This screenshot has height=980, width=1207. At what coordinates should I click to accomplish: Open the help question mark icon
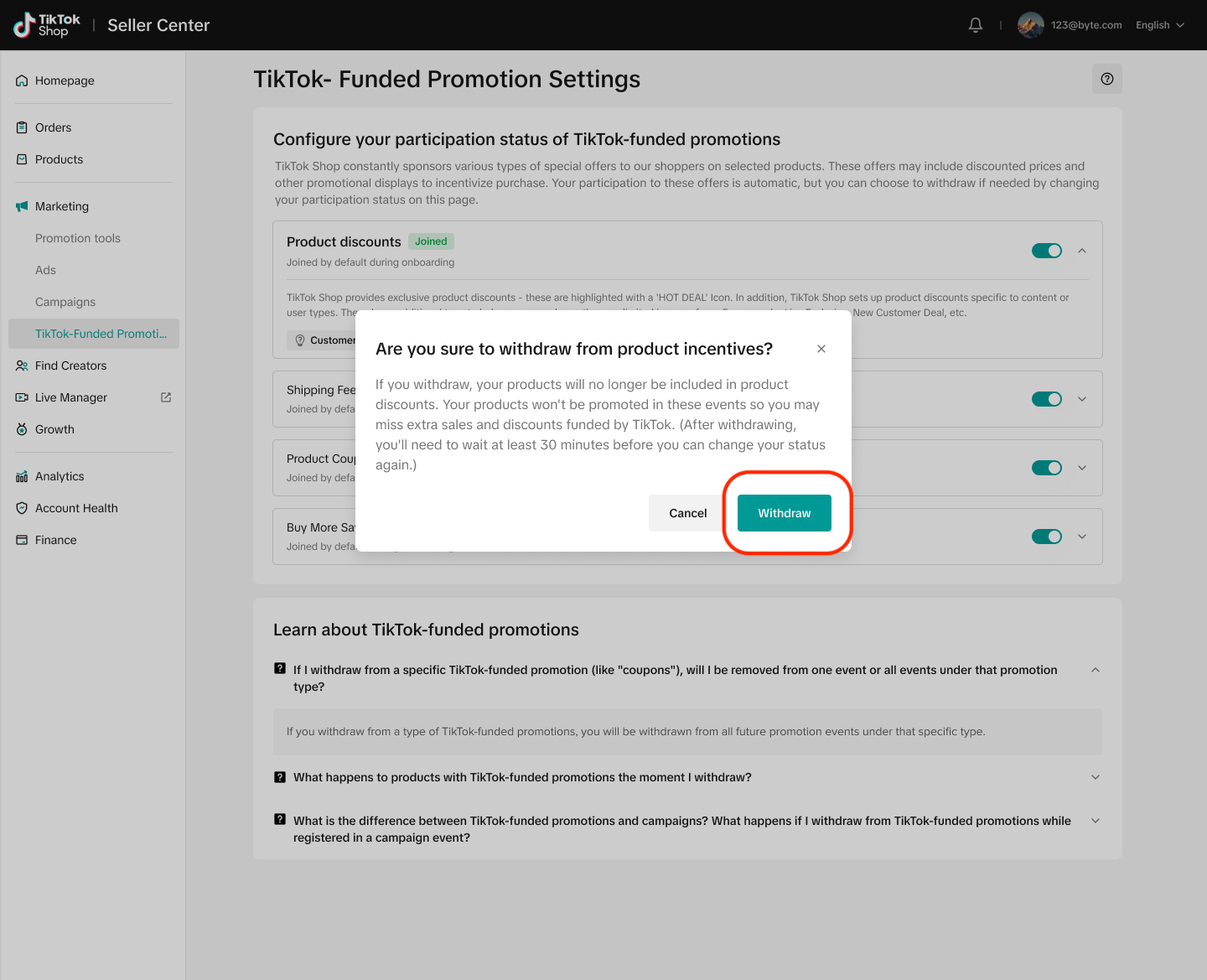1106,79
